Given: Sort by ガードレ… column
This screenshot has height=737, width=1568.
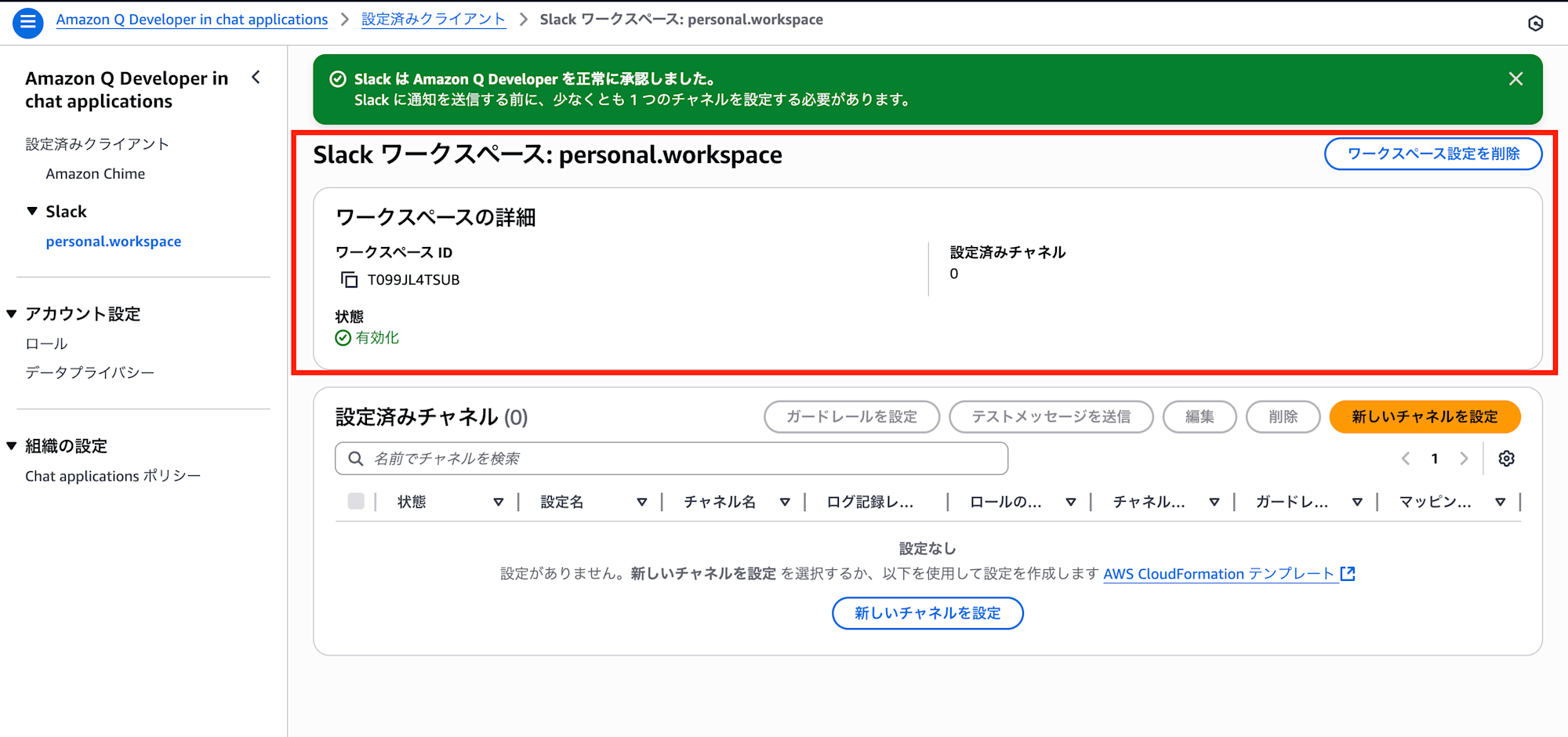Looking at the screenshot, I should (1356, 503).
